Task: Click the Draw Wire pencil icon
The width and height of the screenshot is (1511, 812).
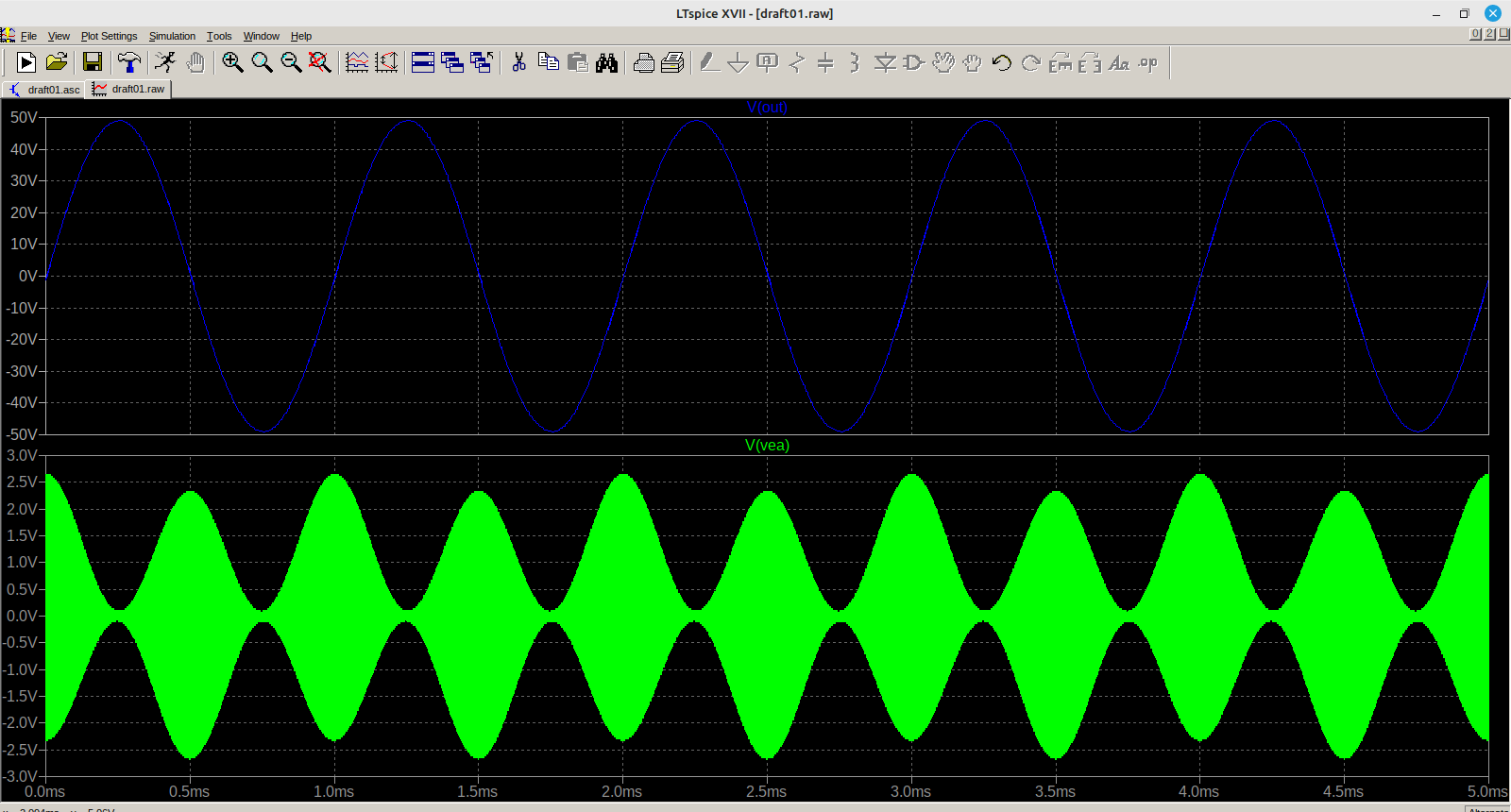Action: (709, 62)
